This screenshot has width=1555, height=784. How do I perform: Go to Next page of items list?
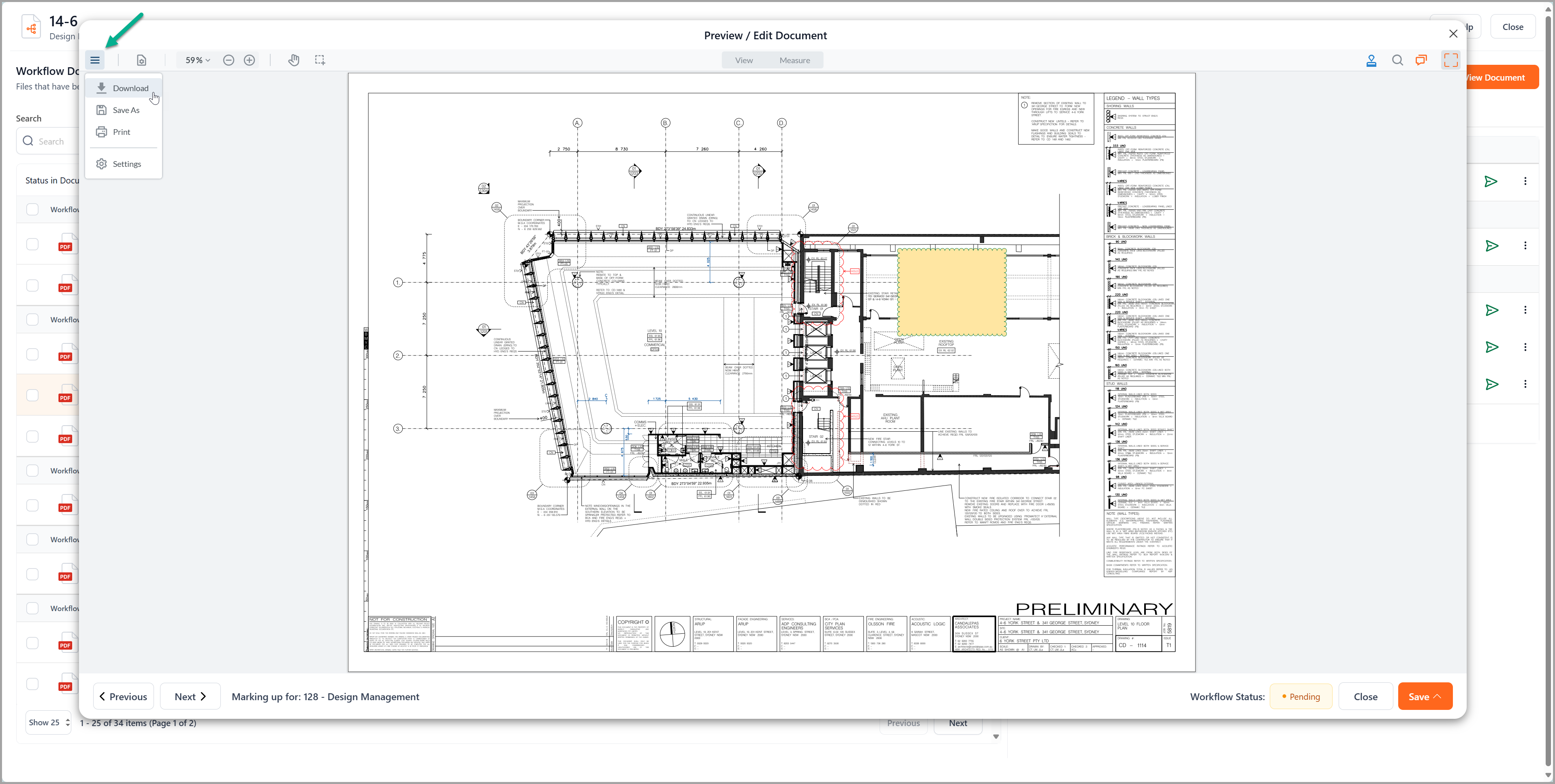tap(957, 723)
